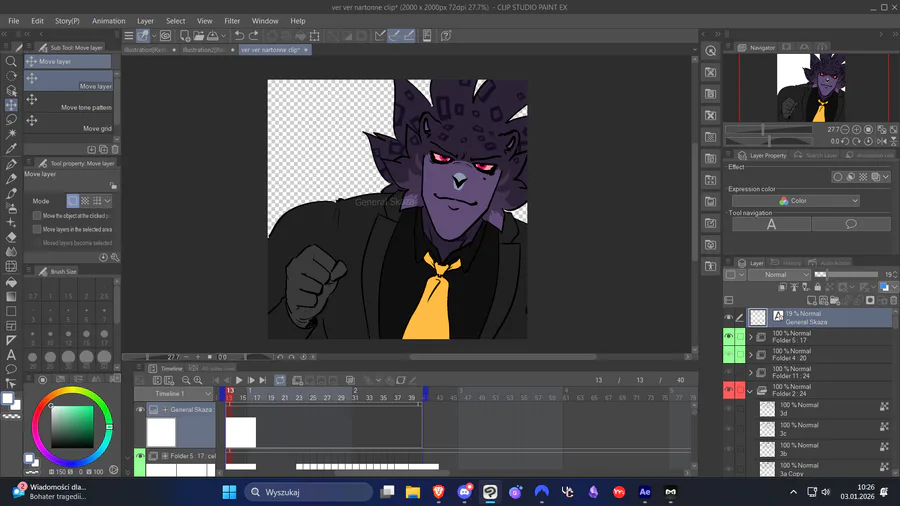Go to last frame in timeline
This screenshot has width=900, height=506.
pos(263,380)
